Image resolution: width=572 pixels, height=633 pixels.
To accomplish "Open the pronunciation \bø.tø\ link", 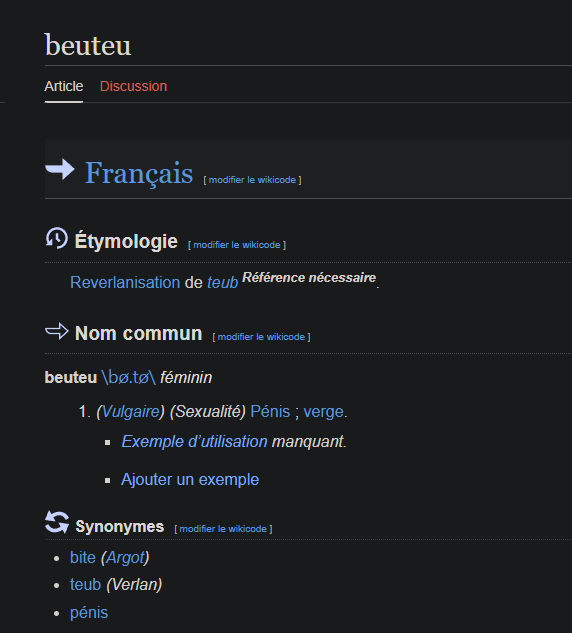I will (128, 377).
